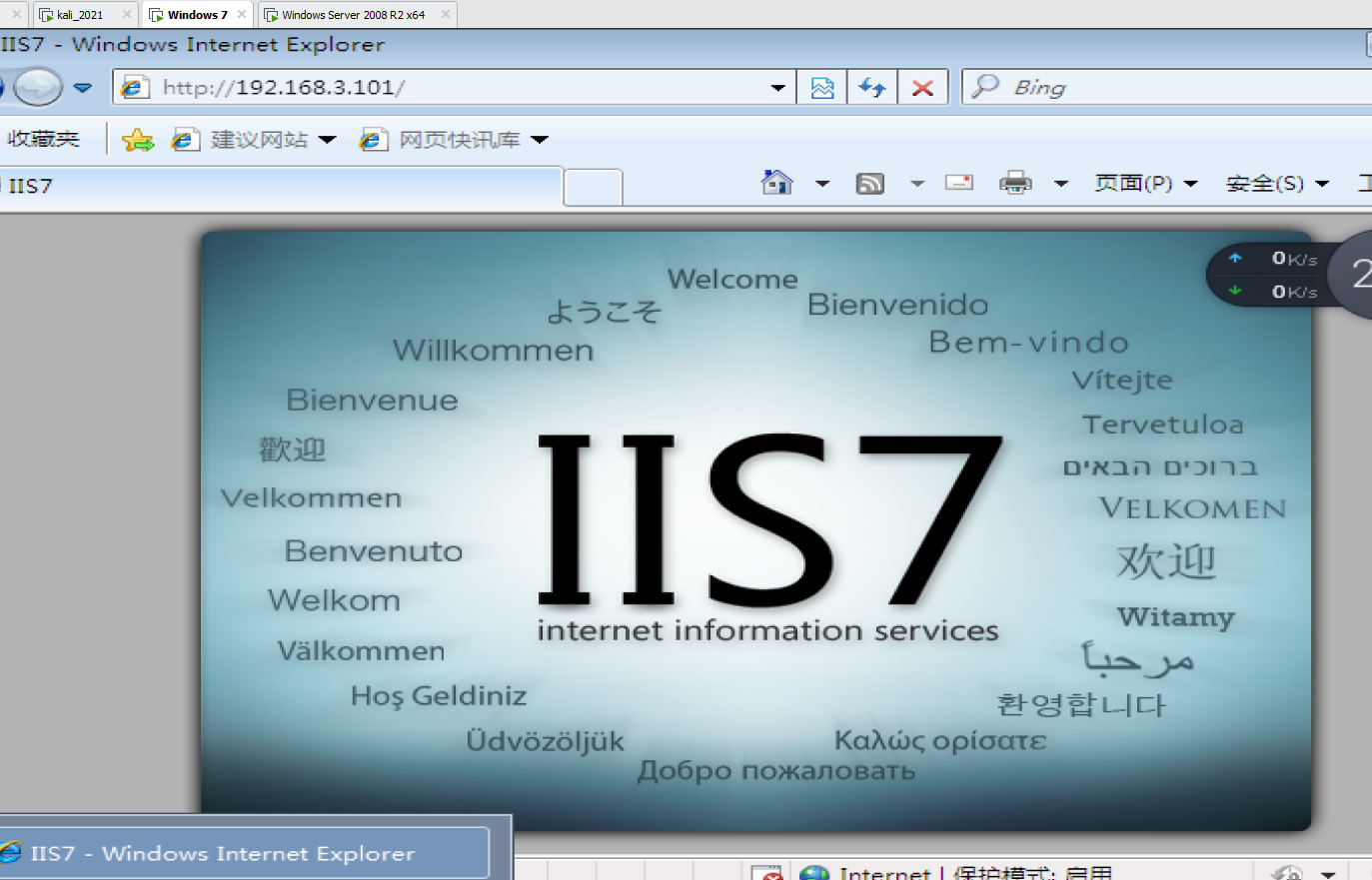1372x880 pixels.
Task: Click the "Bem-vindo" greeting text
Action: [x=1028, y=343]
